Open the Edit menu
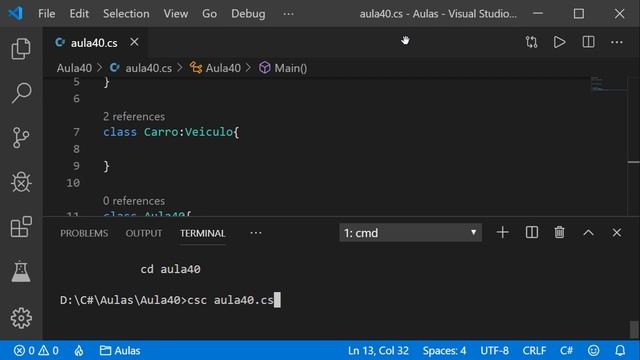Viewport: 640px width, 360px height. coord(79,13)
